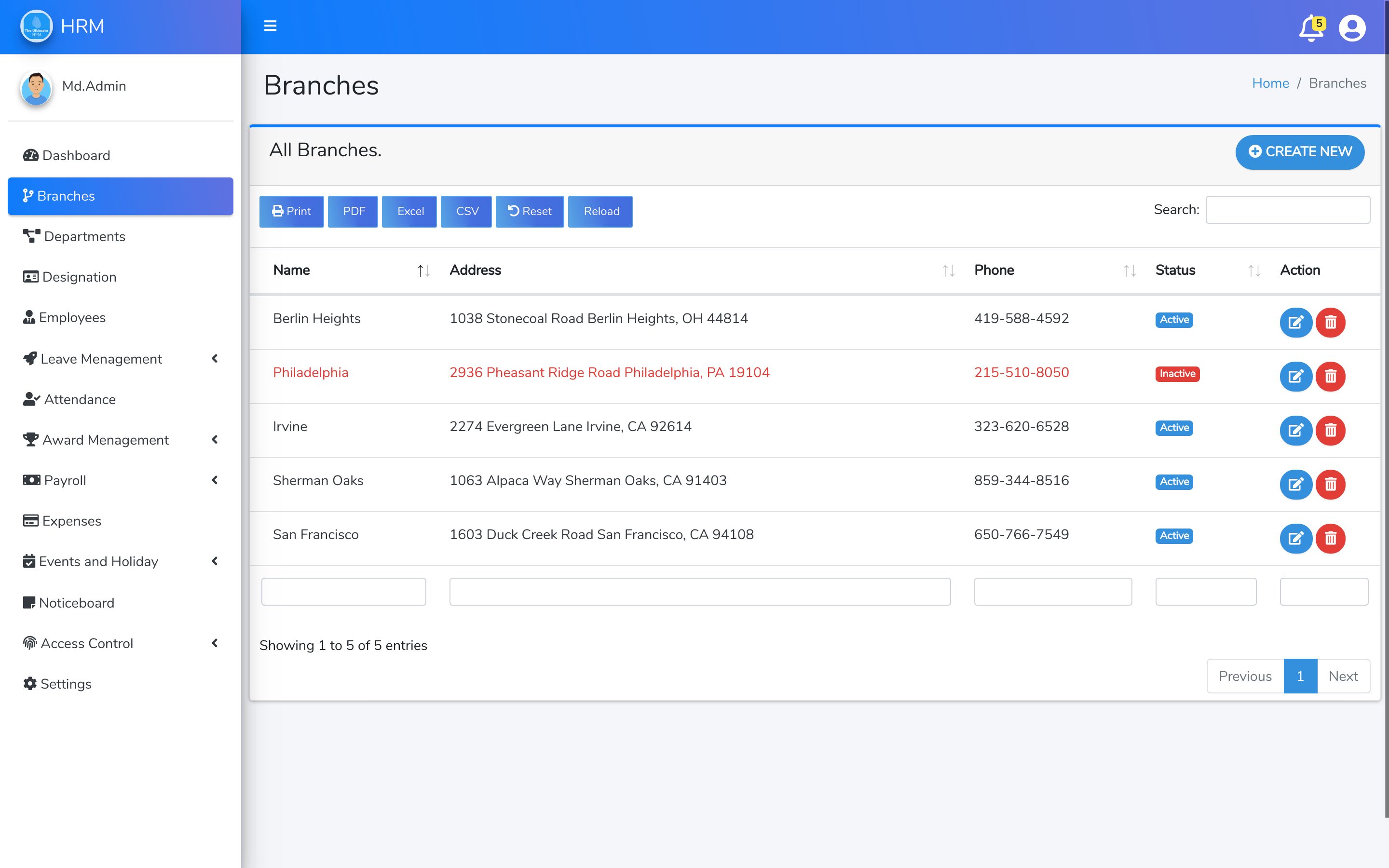
Task: Click the notification bell icon
Action: 1310,29
